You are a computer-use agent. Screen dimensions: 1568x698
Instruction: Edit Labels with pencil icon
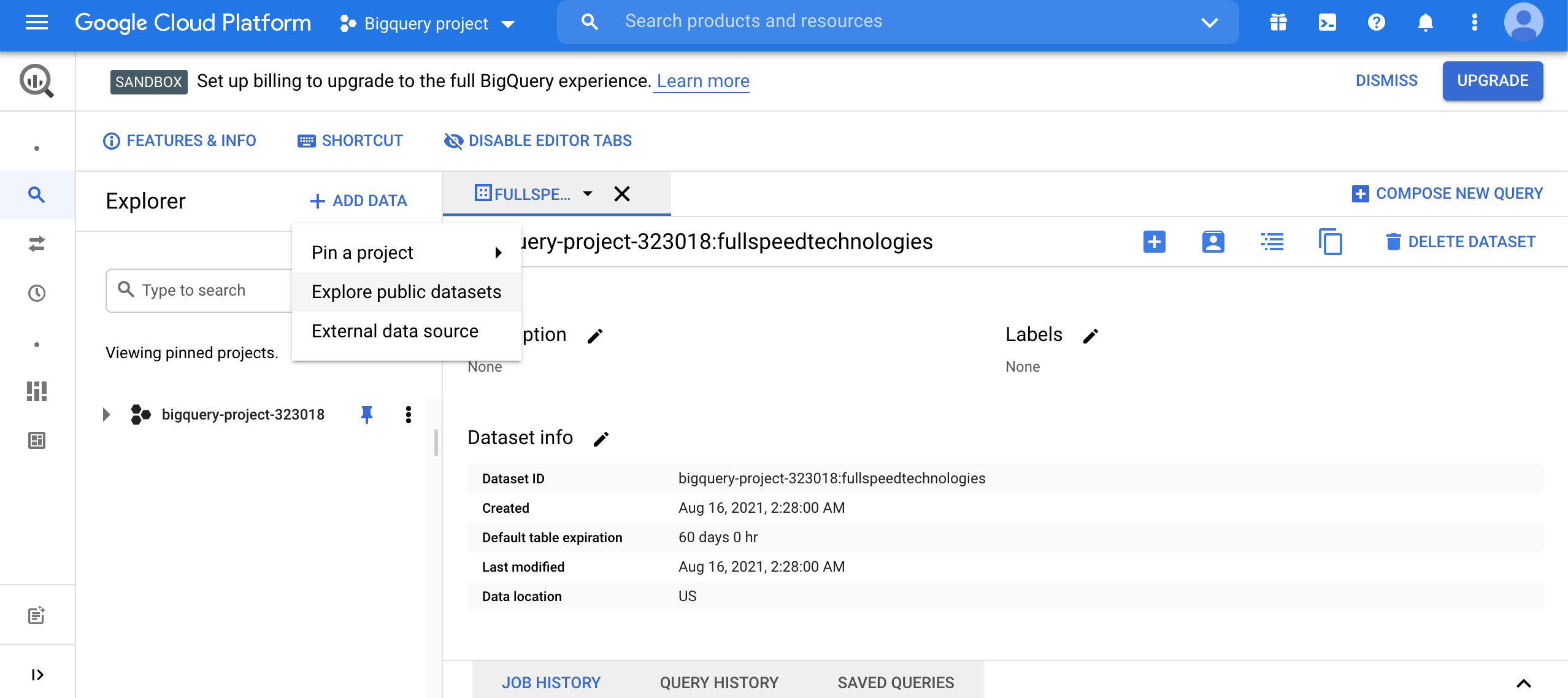tap(1091, 336)
